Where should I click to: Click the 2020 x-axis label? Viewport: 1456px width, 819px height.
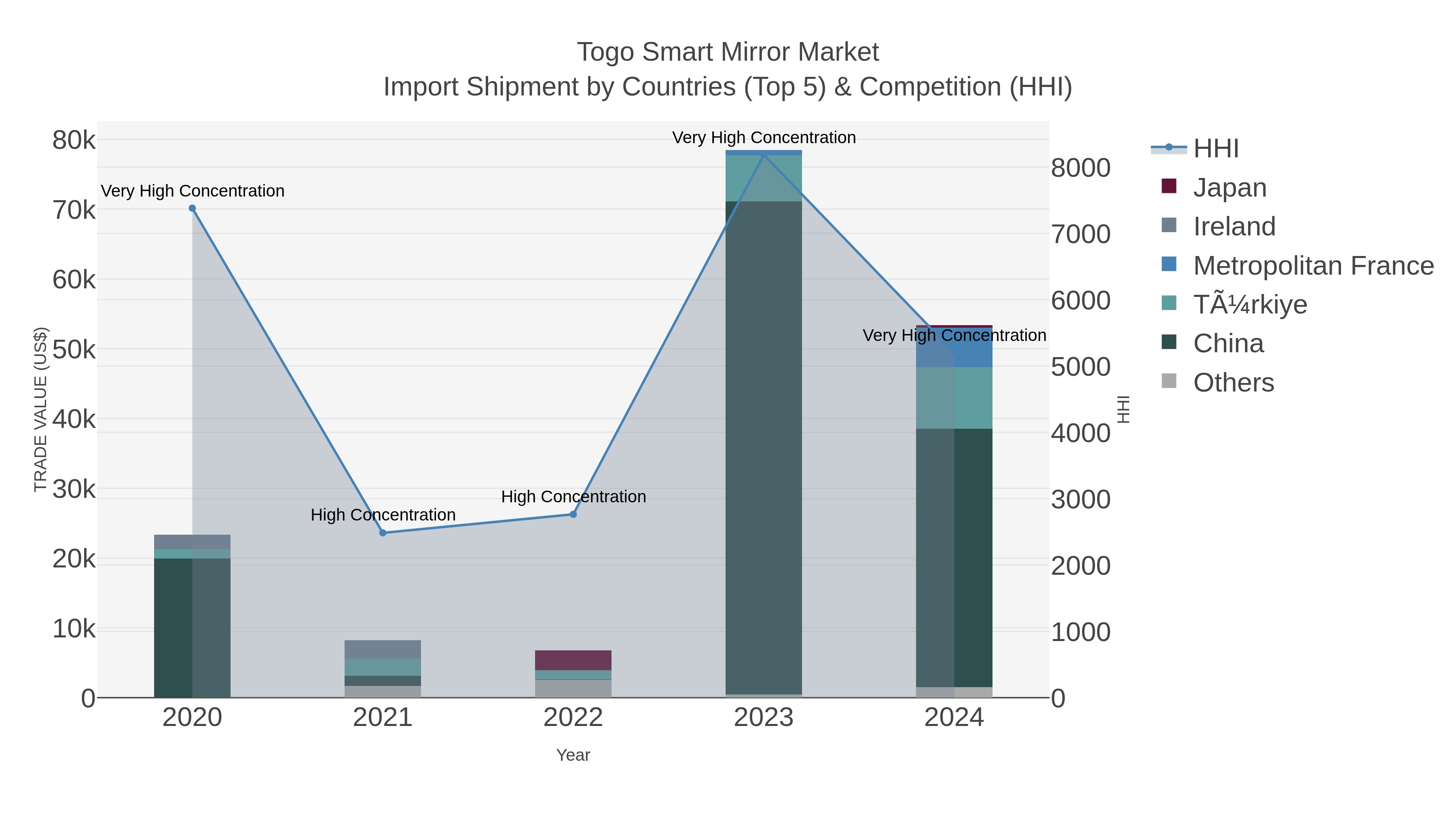[192, 718]
